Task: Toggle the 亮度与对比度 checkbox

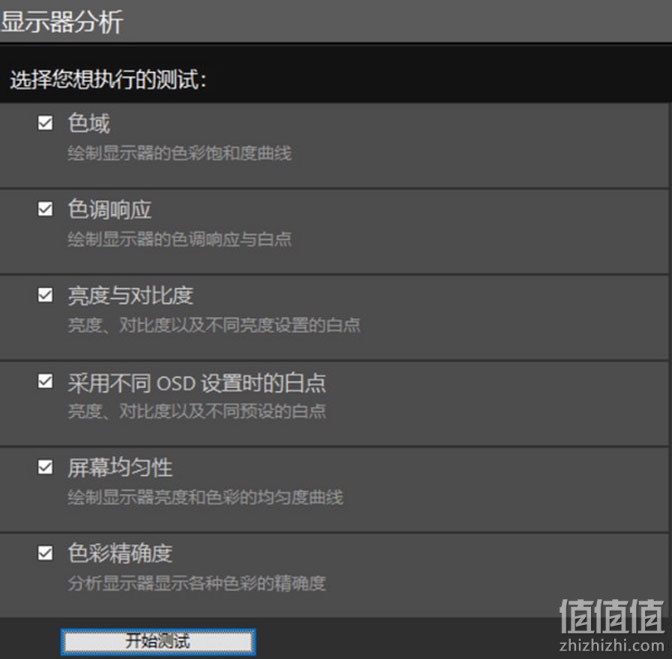Action: (x=45, y=295)
